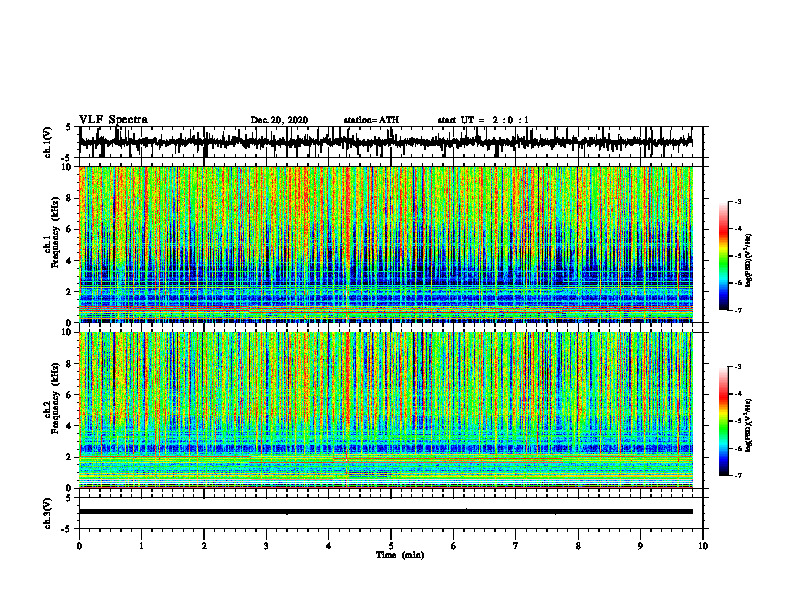This screenshot has width=792, height=612.
Task: Click inside the ch.1 spectrogram panel
Action: click(386, 244)
